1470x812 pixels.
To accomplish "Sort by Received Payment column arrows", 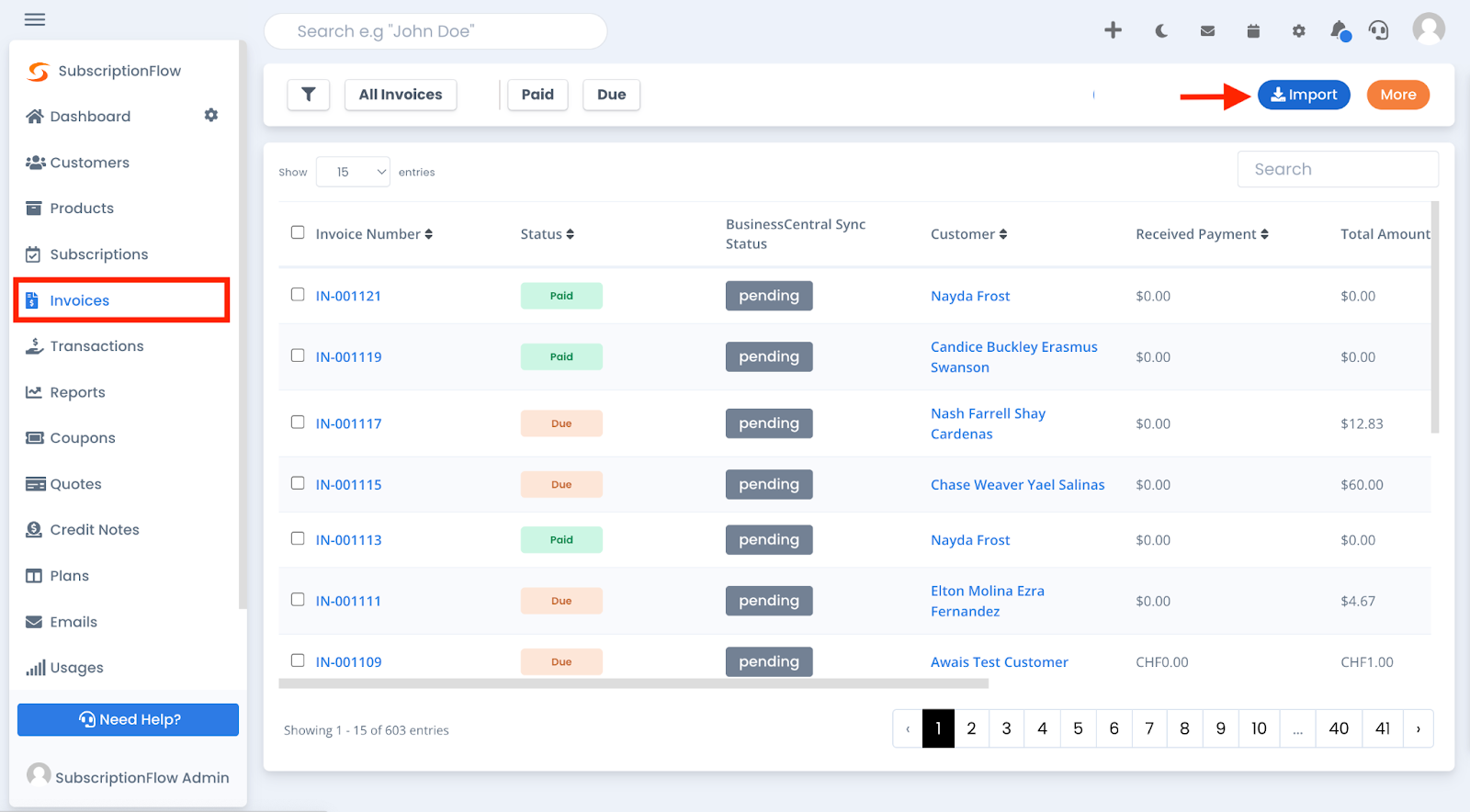I will click(1264, 234).
